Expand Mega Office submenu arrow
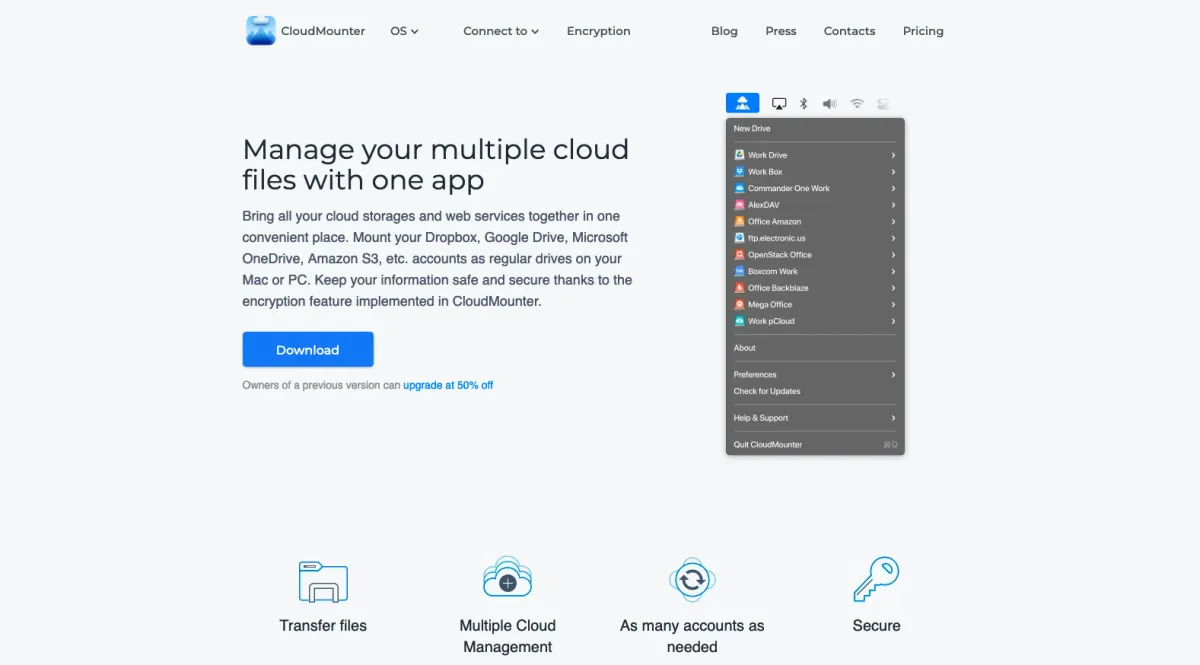The width and height of the screenshot is (1200, 665). coord(893,304)
